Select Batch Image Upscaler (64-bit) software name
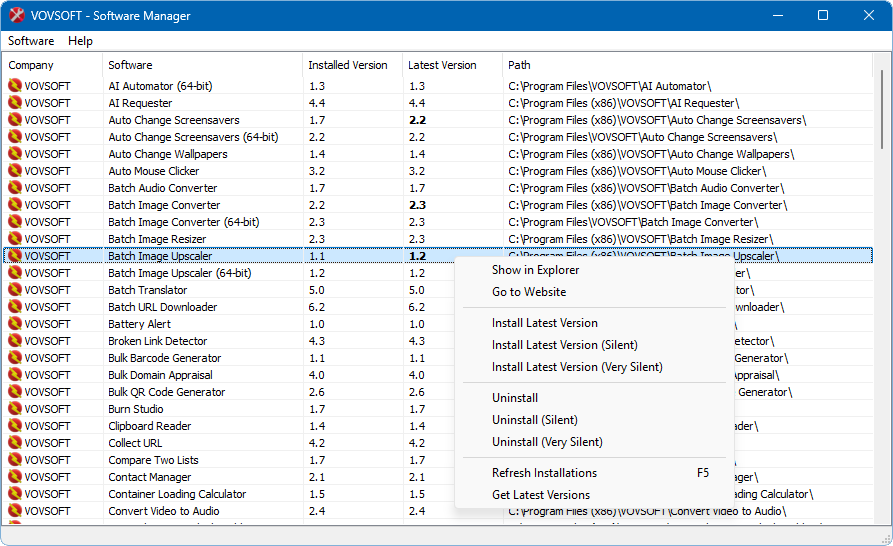This screenshot has height=546, width=893. click(x=180, y=273)
